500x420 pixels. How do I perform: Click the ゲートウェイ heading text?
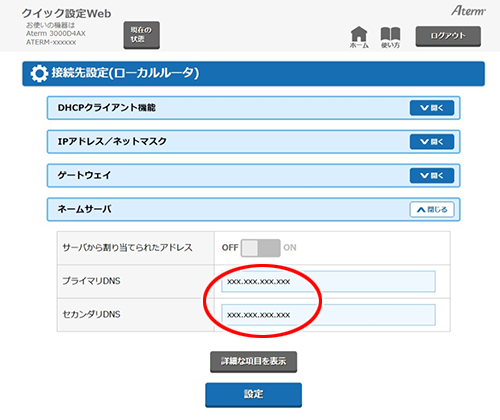84,175
